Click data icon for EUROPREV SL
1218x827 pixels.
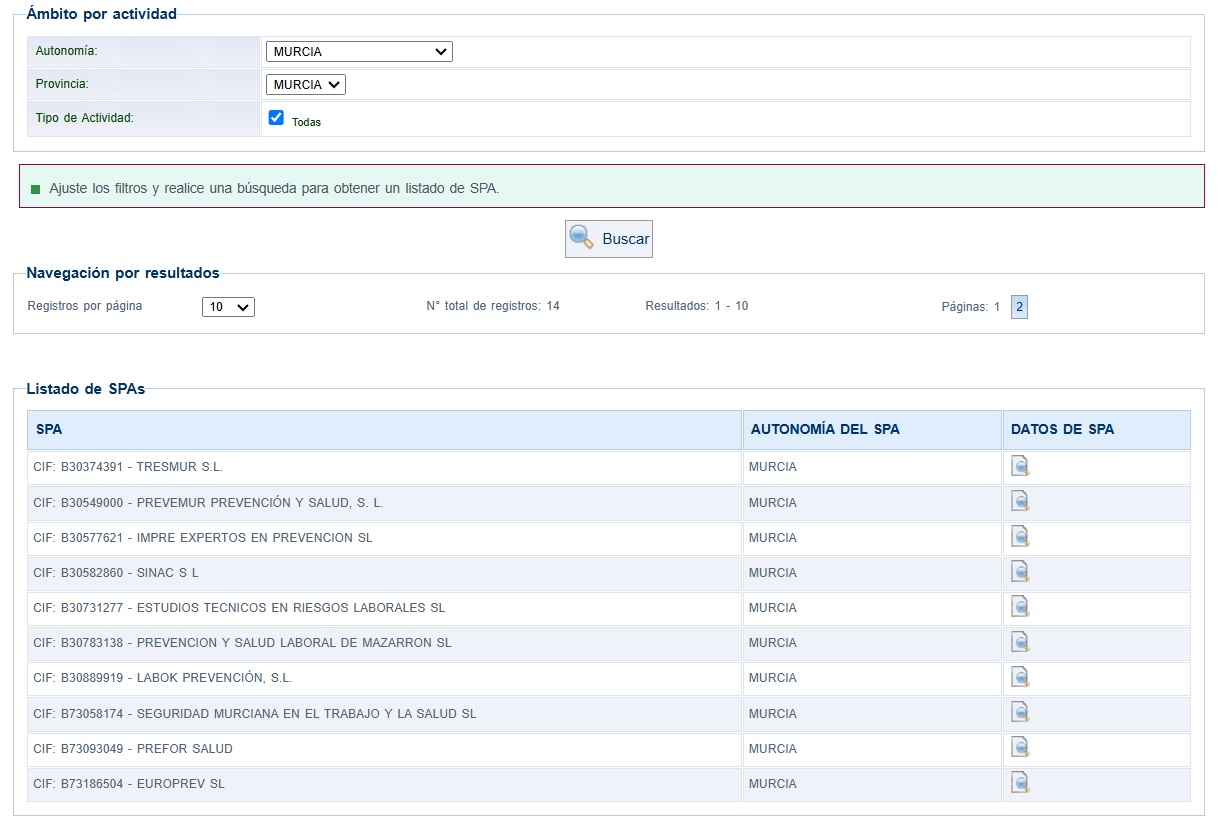1020,783
